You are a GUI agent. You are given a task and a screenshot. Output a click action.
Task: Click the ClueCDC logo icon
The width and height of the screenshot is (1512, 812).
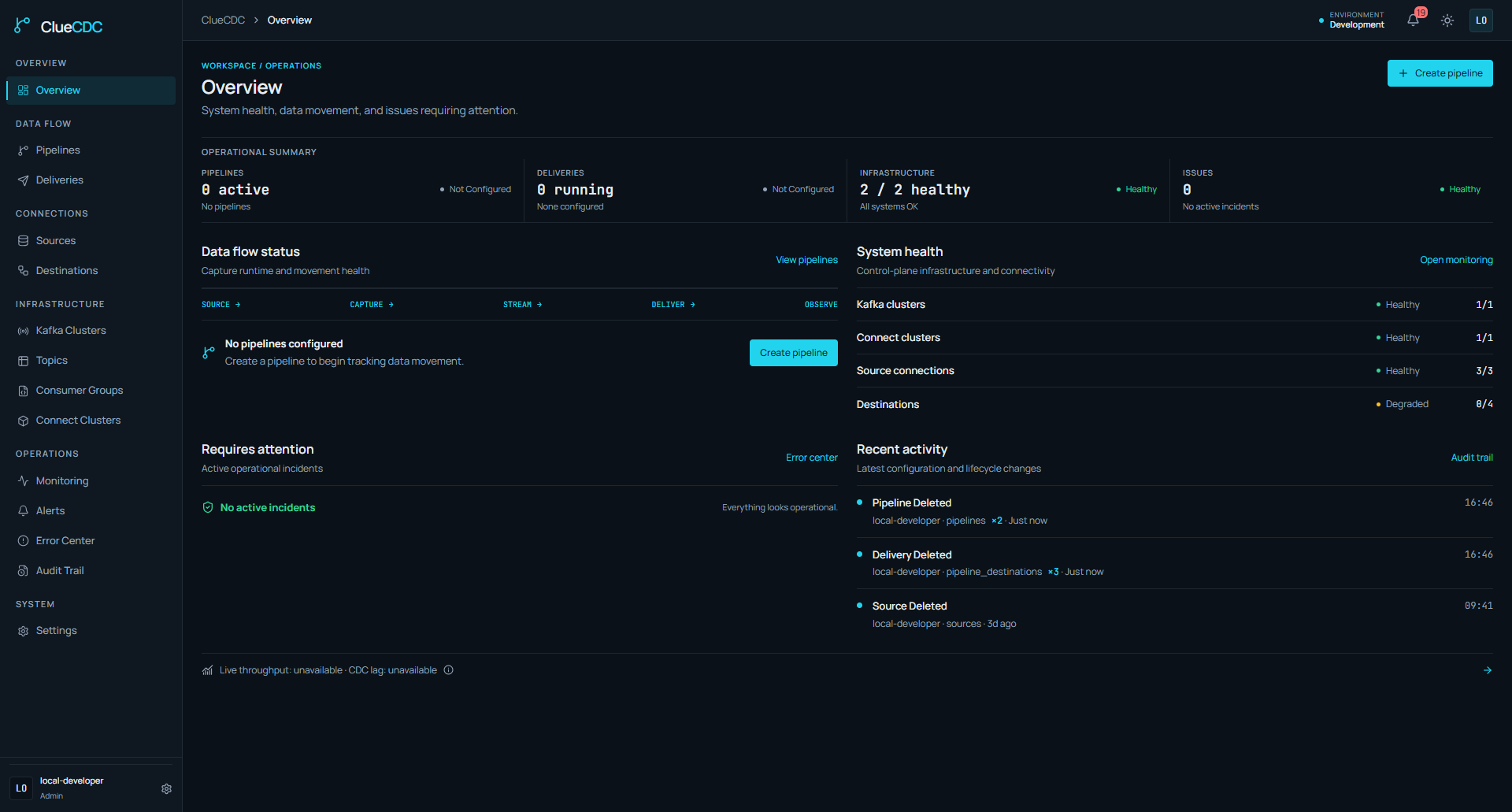[23, 26]
